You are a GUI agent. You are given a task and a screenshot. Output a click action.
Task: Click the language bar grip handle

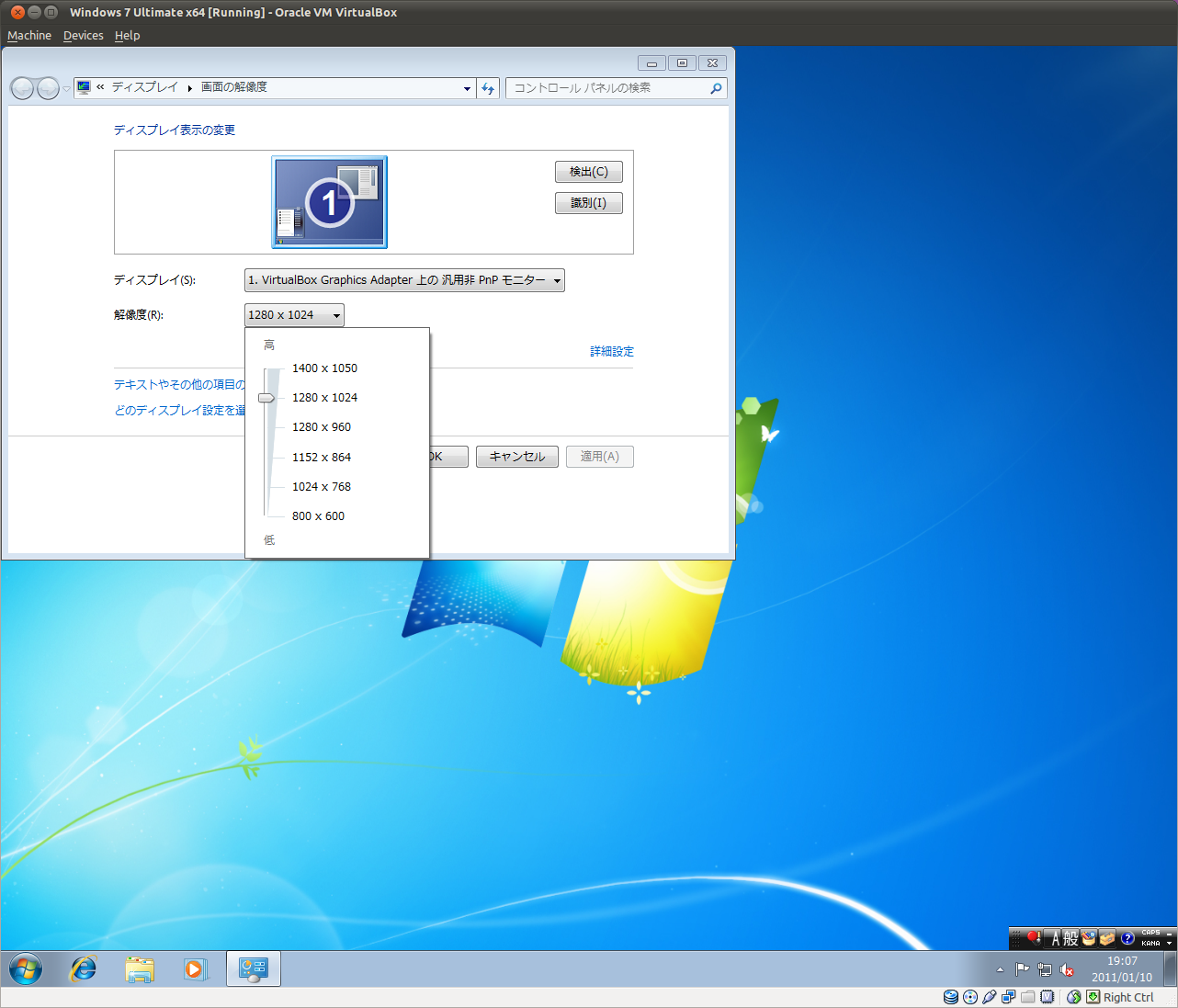(x=1015, y=938)
